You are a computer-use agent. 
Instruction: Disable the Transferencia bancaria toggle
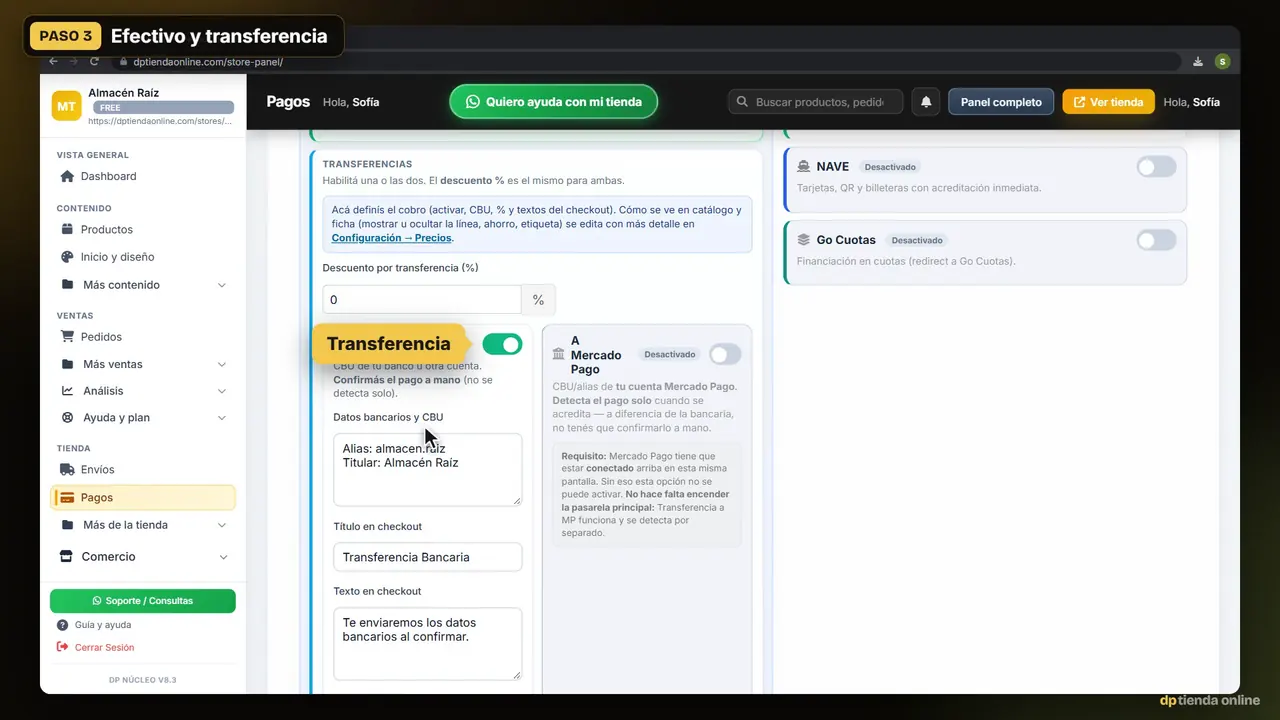(502, 344)
